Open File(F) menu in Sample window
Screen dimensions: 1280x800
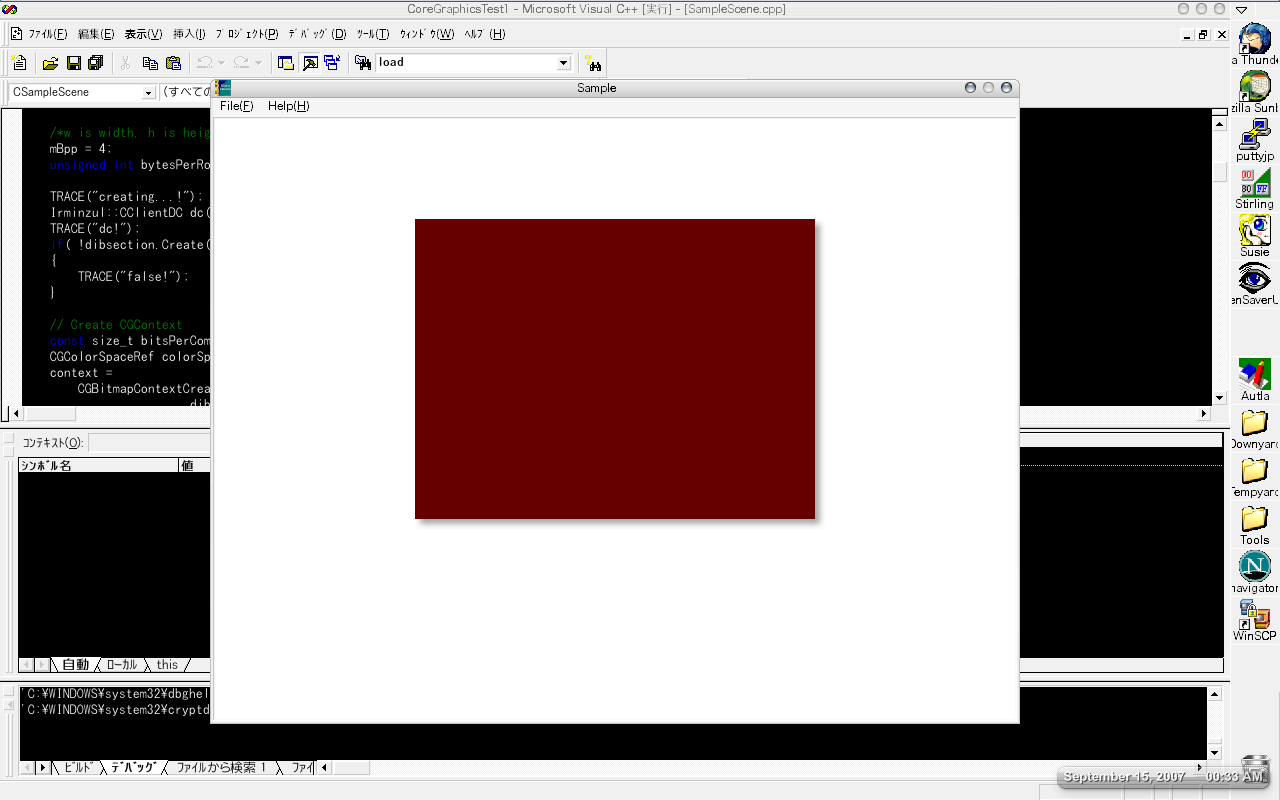coord(237,106)
